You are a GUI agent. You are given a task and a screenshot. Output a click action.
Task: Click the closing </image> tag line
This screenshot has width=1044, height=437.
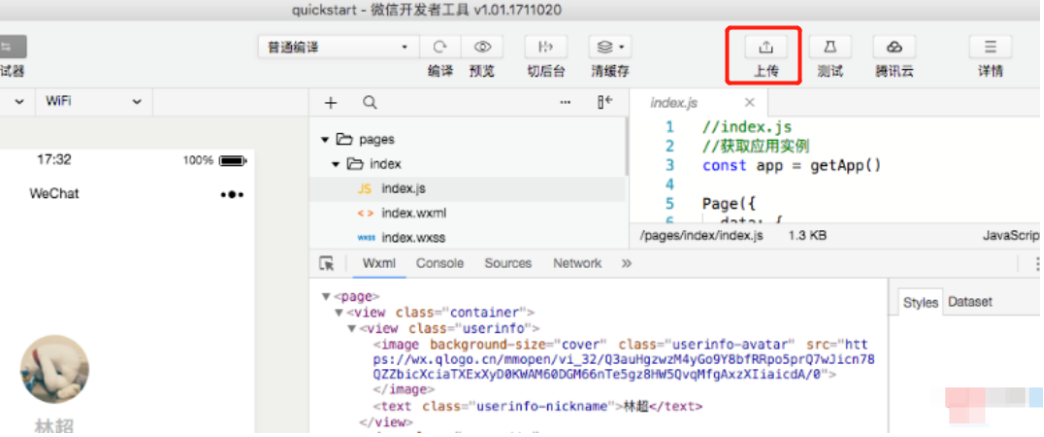403,390
